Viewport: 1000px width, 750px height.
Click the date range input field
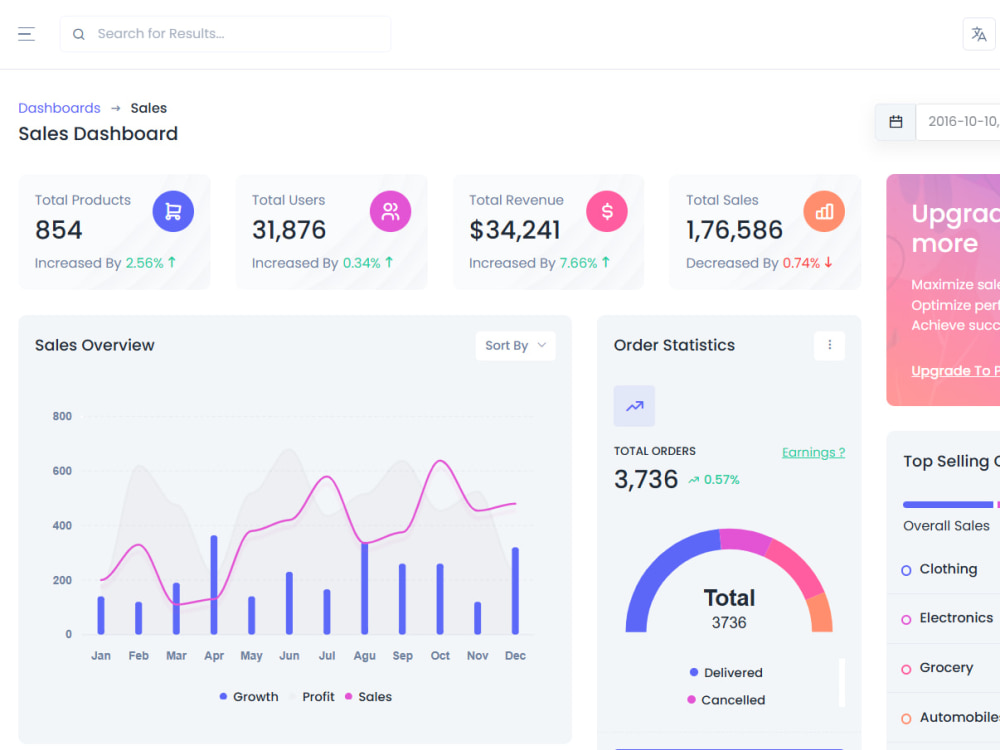[x=958, y=121]
